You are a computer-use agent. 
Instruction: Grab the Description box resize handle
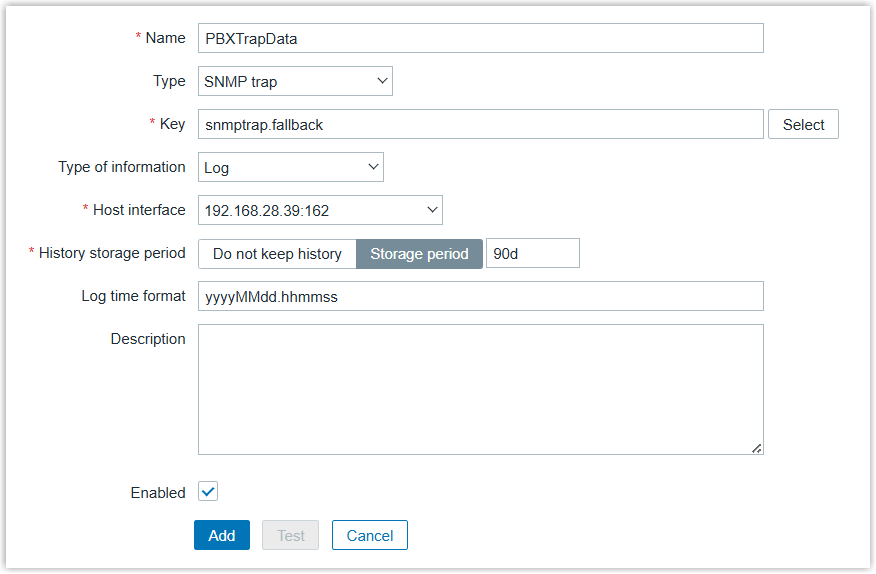click(x=757, y=449)
